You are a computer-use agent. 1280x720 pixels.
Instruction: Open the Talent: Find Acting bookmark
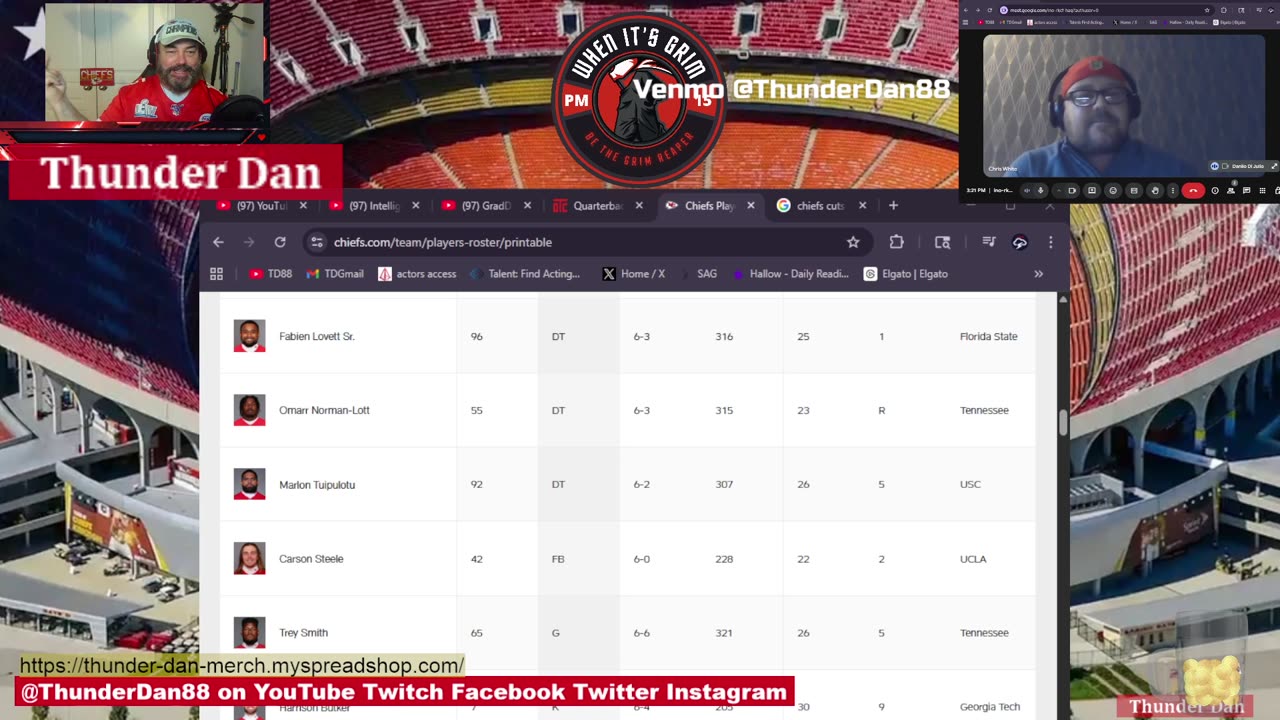(525, 274)
